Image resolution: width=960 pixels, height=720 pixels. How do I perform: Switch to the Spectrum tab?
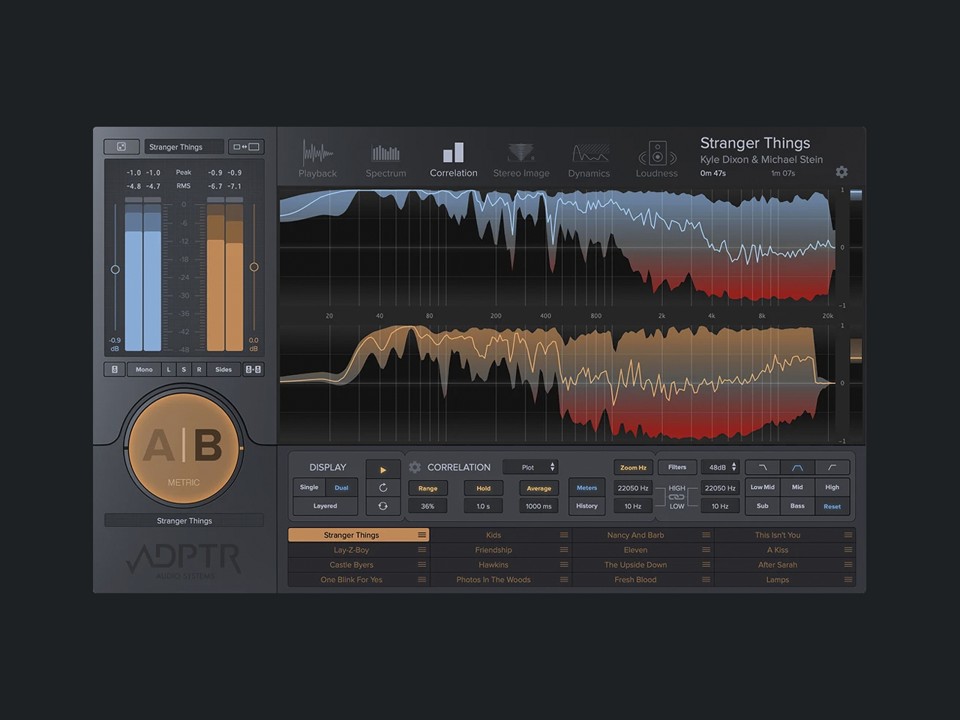pos(386,160)
